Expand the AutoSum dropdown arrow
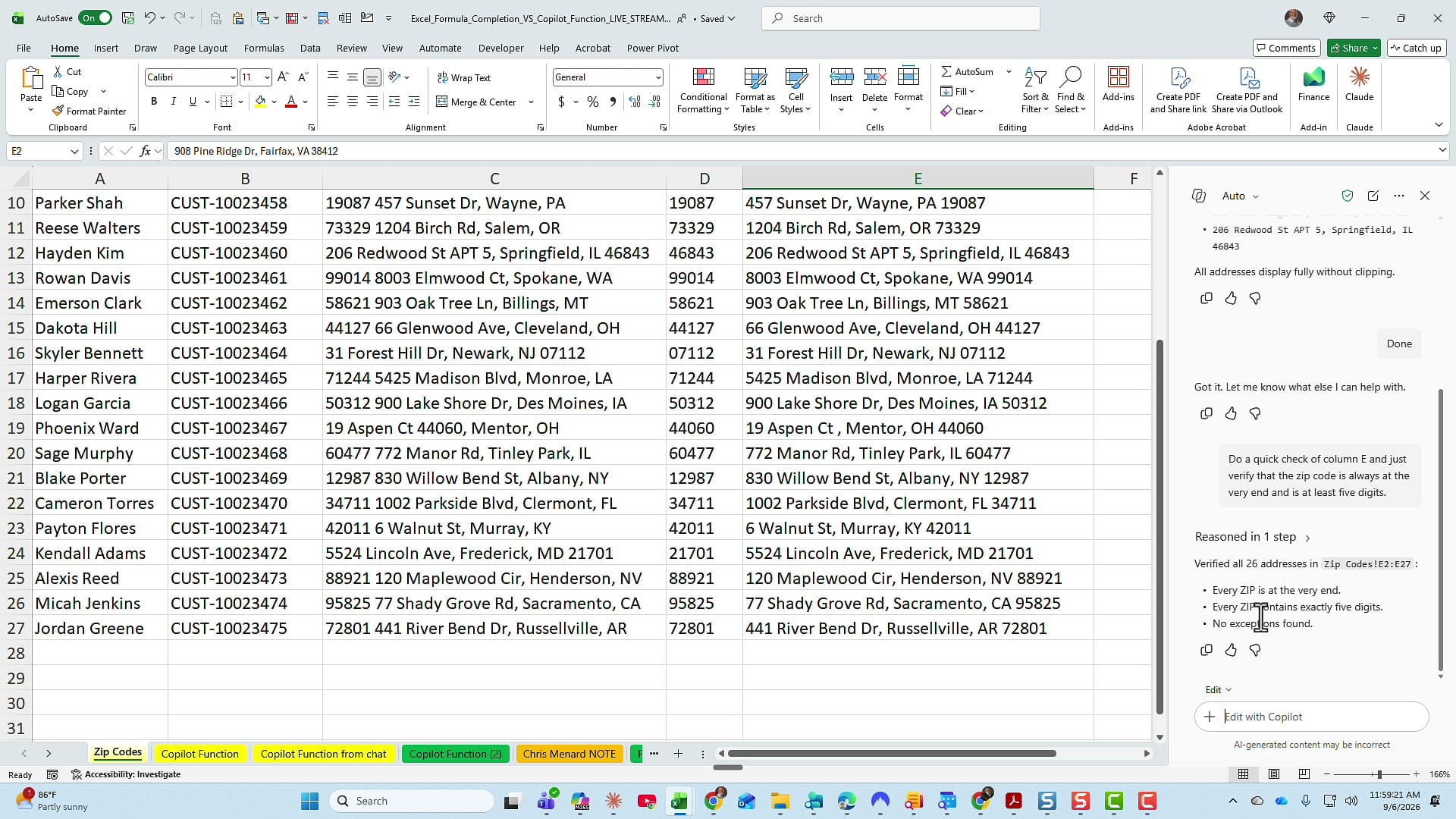This screenshot has width=1456, height=819. point(1009,71)
